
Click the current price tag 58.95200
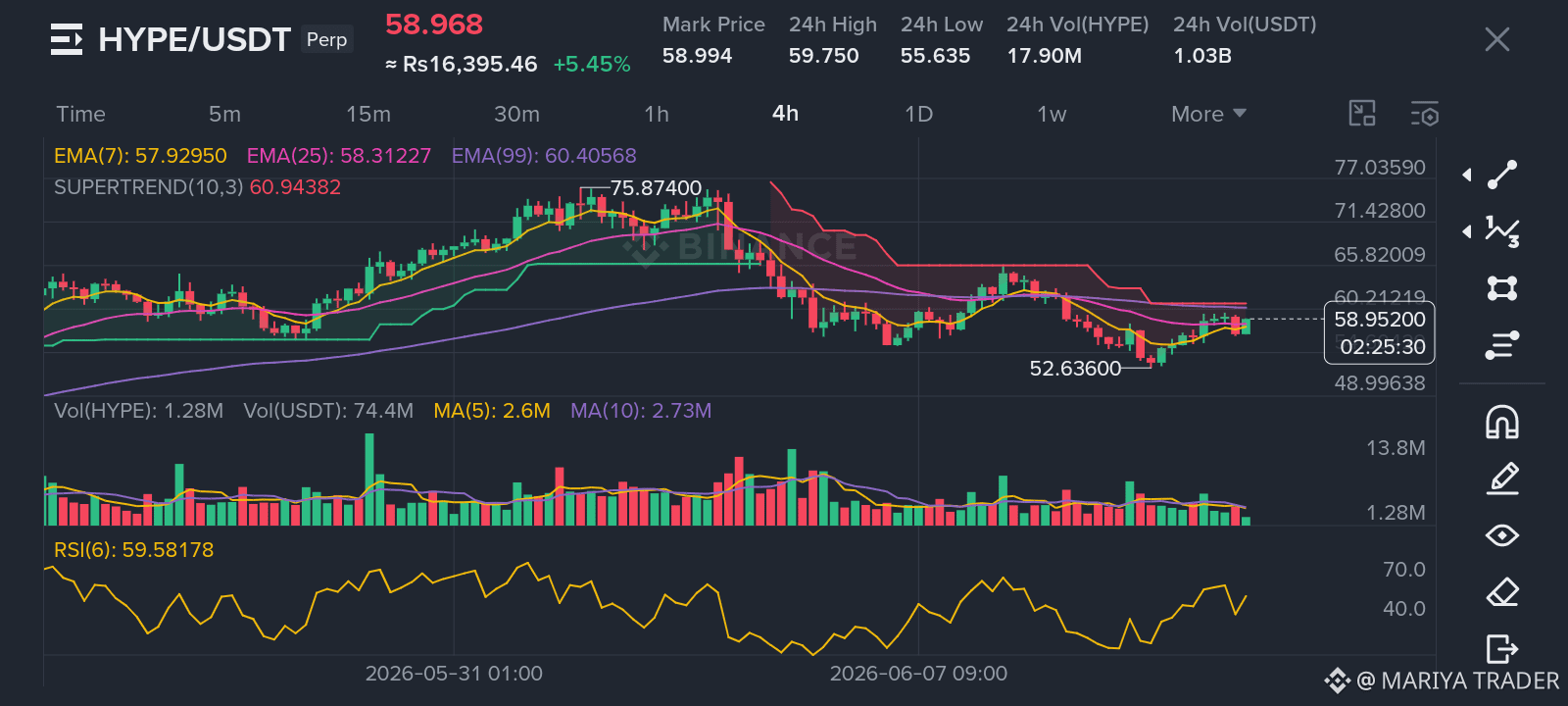(1380, 320)
